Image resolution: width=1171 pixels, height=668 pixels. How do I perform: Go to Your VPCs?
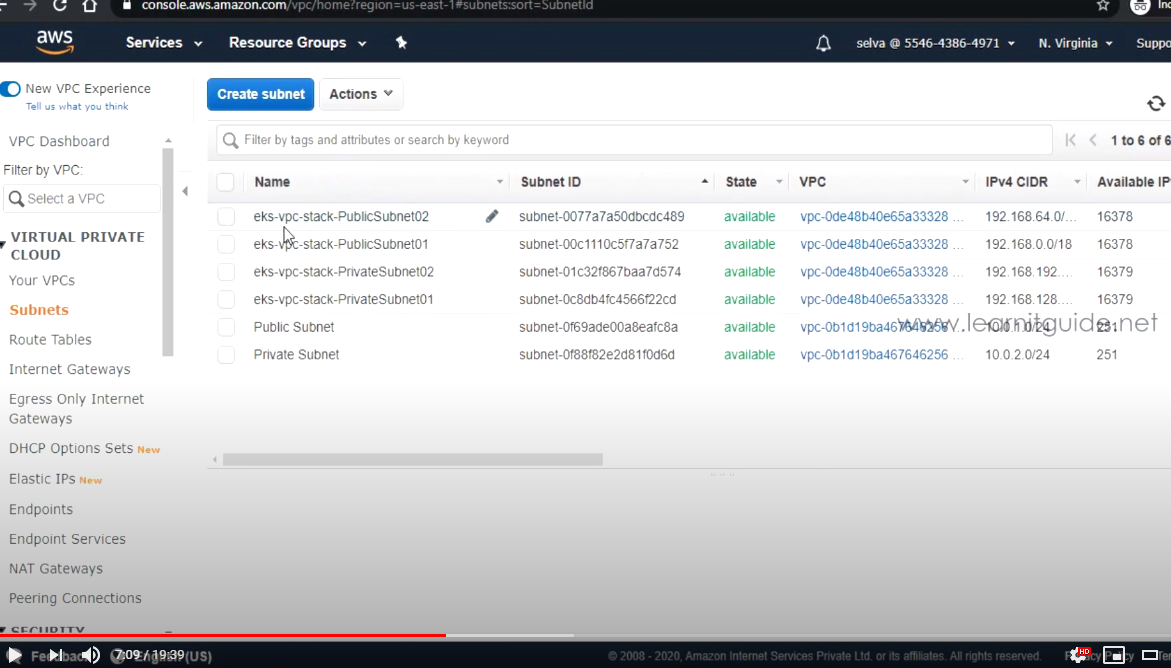[42, 280]
